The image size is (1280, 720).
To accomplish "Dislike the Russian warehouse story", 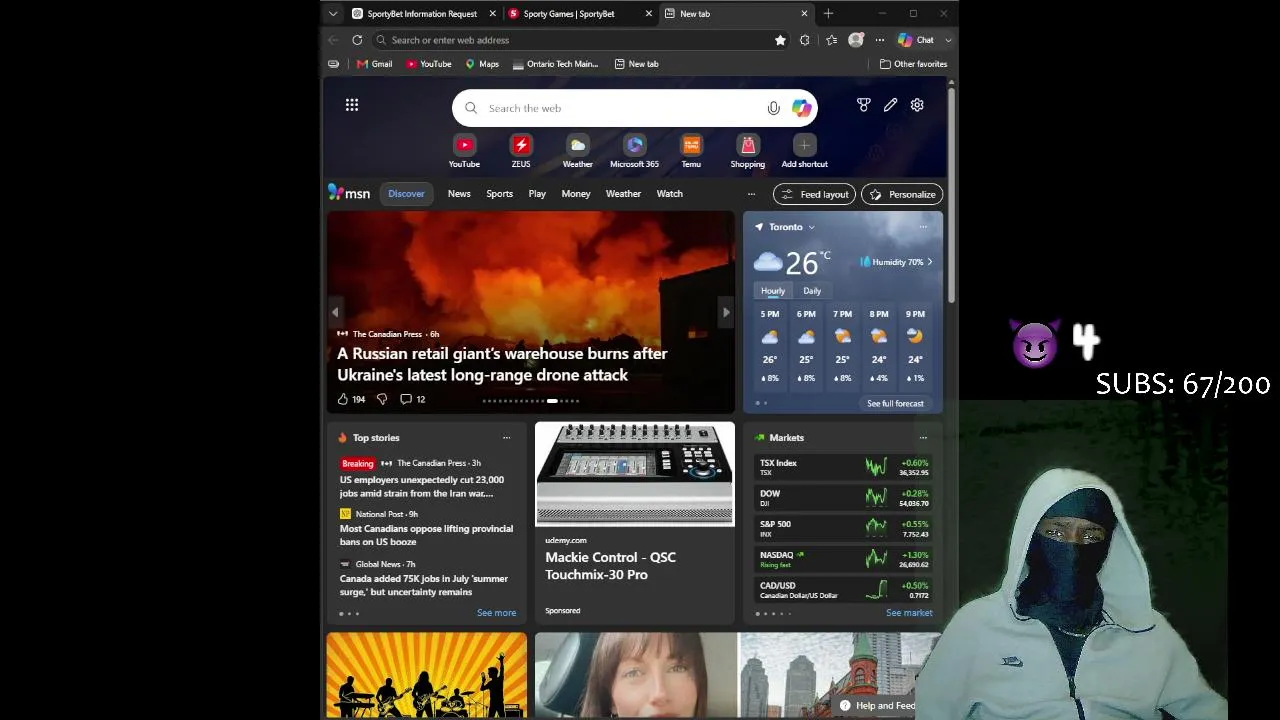I will 382,399.
